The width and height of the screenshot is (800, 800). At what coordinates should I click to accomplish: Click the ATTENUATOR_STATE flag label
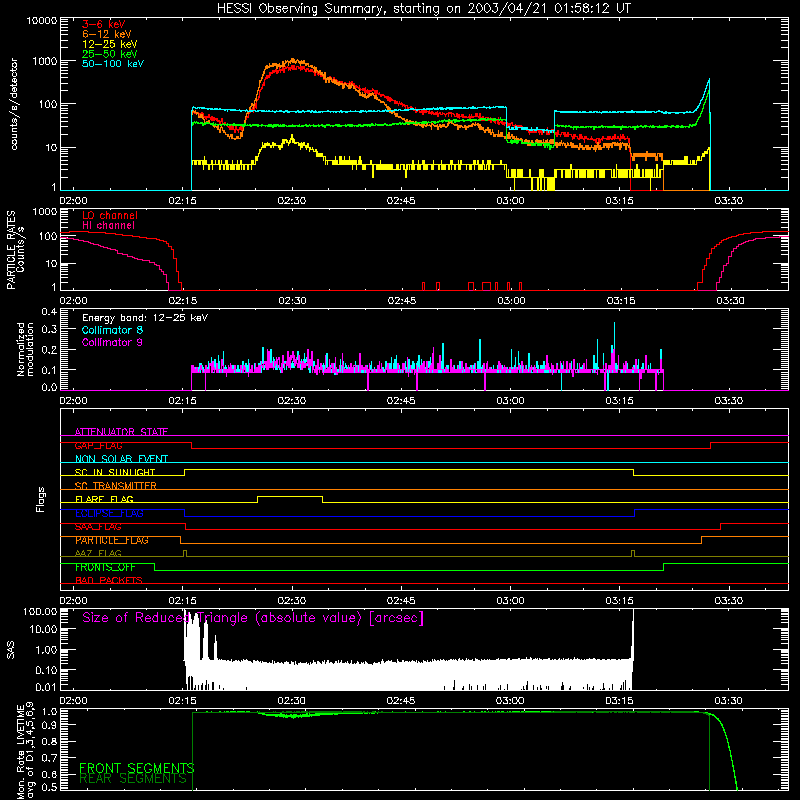click(121, 432)
